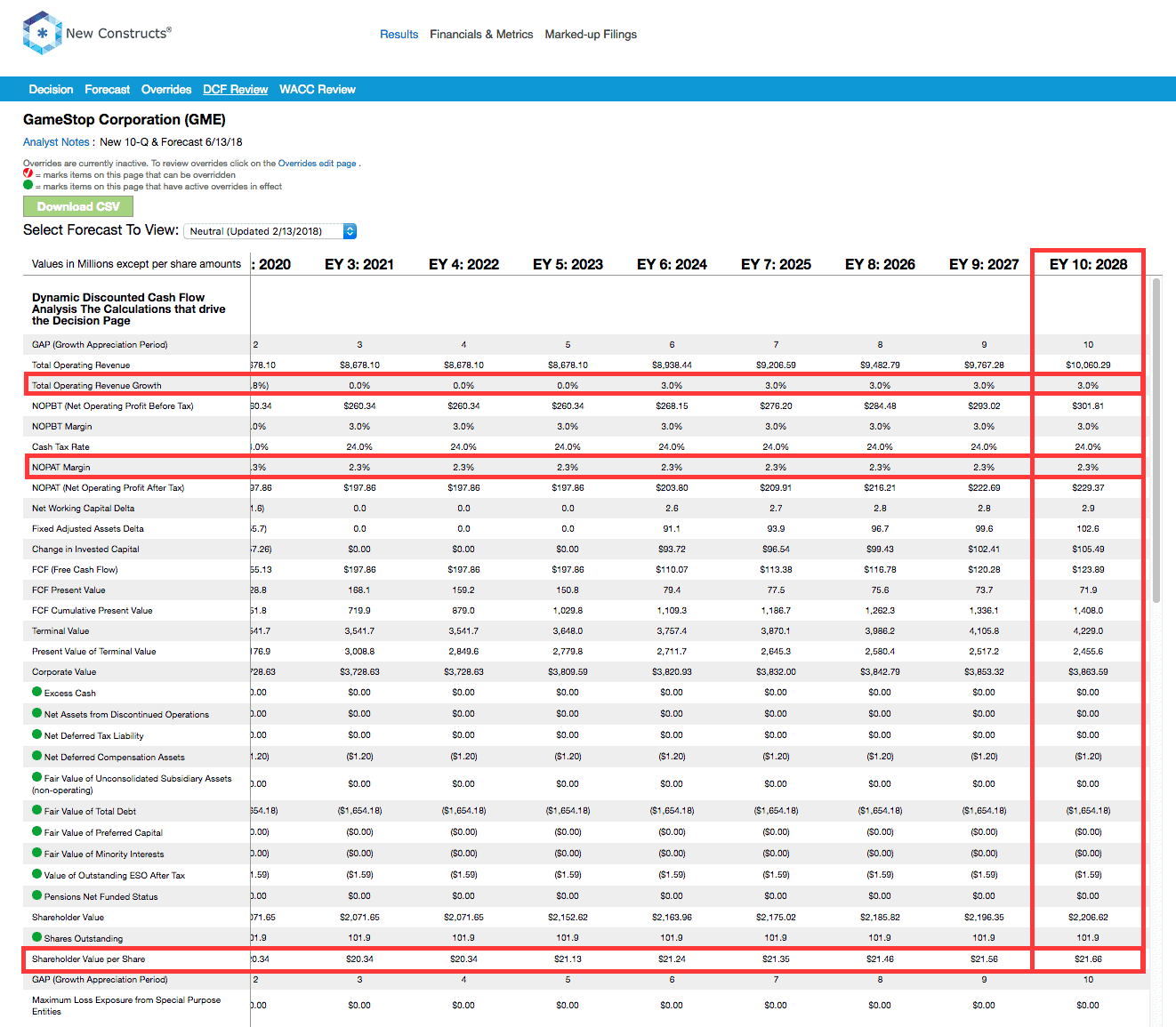Open the WACC Review page
Image resolution: width=1176 pixels, height=1027 pixels.
click(318, 90)
